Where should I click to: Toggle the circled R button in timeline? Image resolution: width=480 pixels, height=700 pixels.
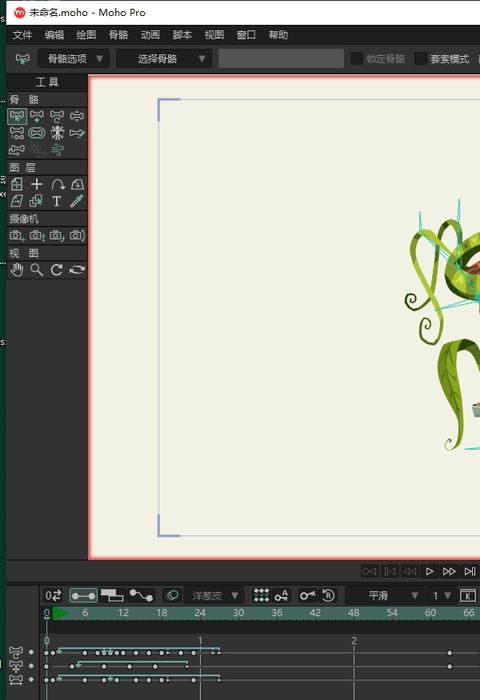(x=328, y=595)
